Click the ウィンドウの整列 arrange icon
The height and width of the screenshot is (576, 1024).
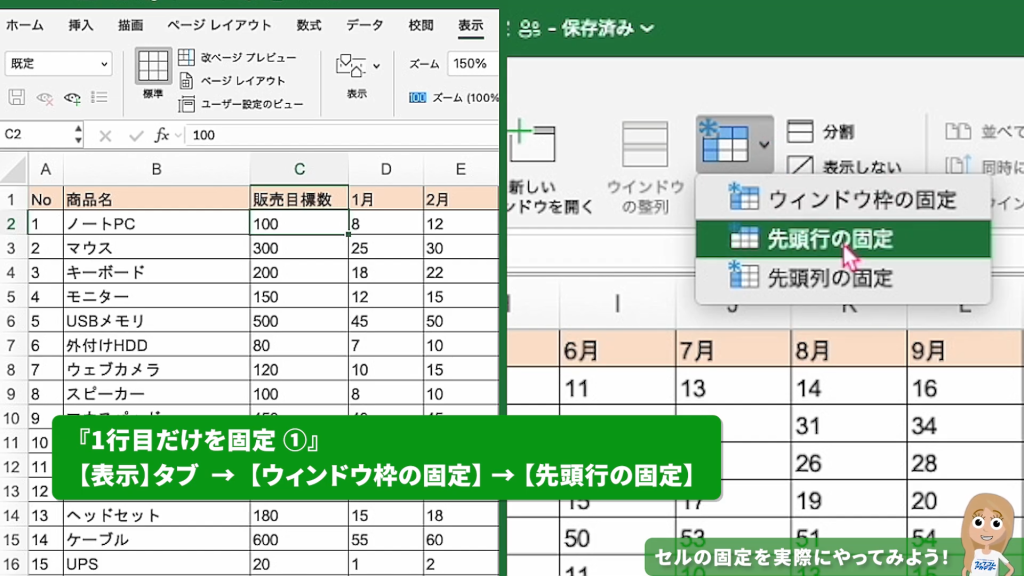[x=645, y=144]
